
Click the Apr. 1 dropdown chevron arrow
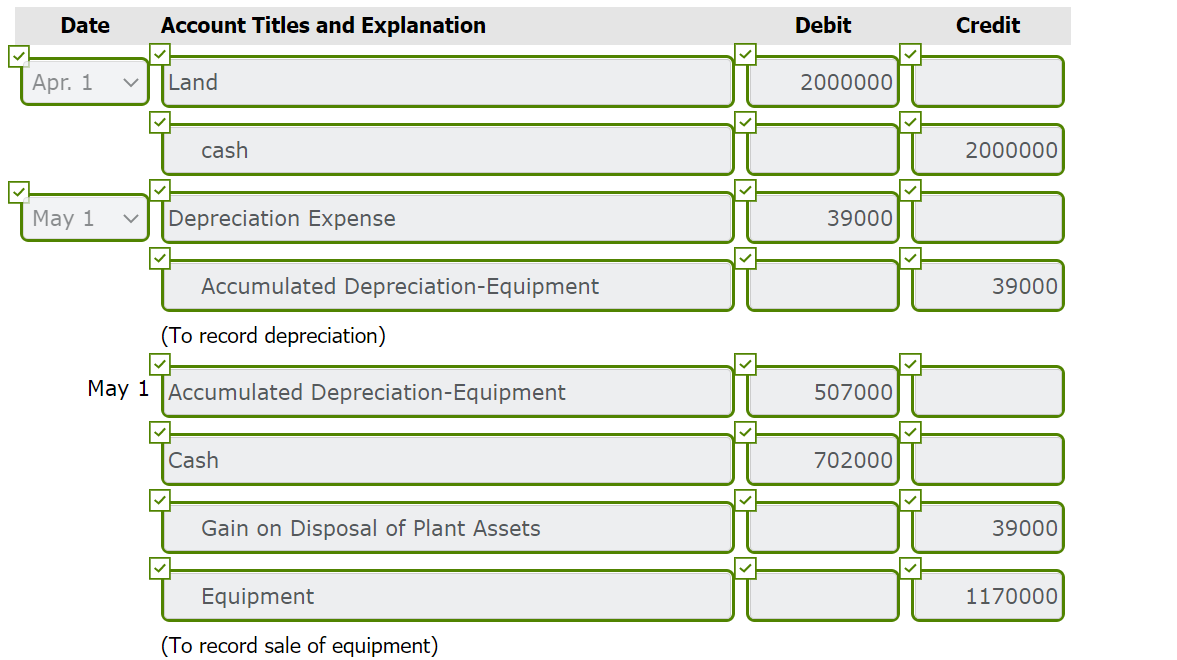(x=131, y=84)
